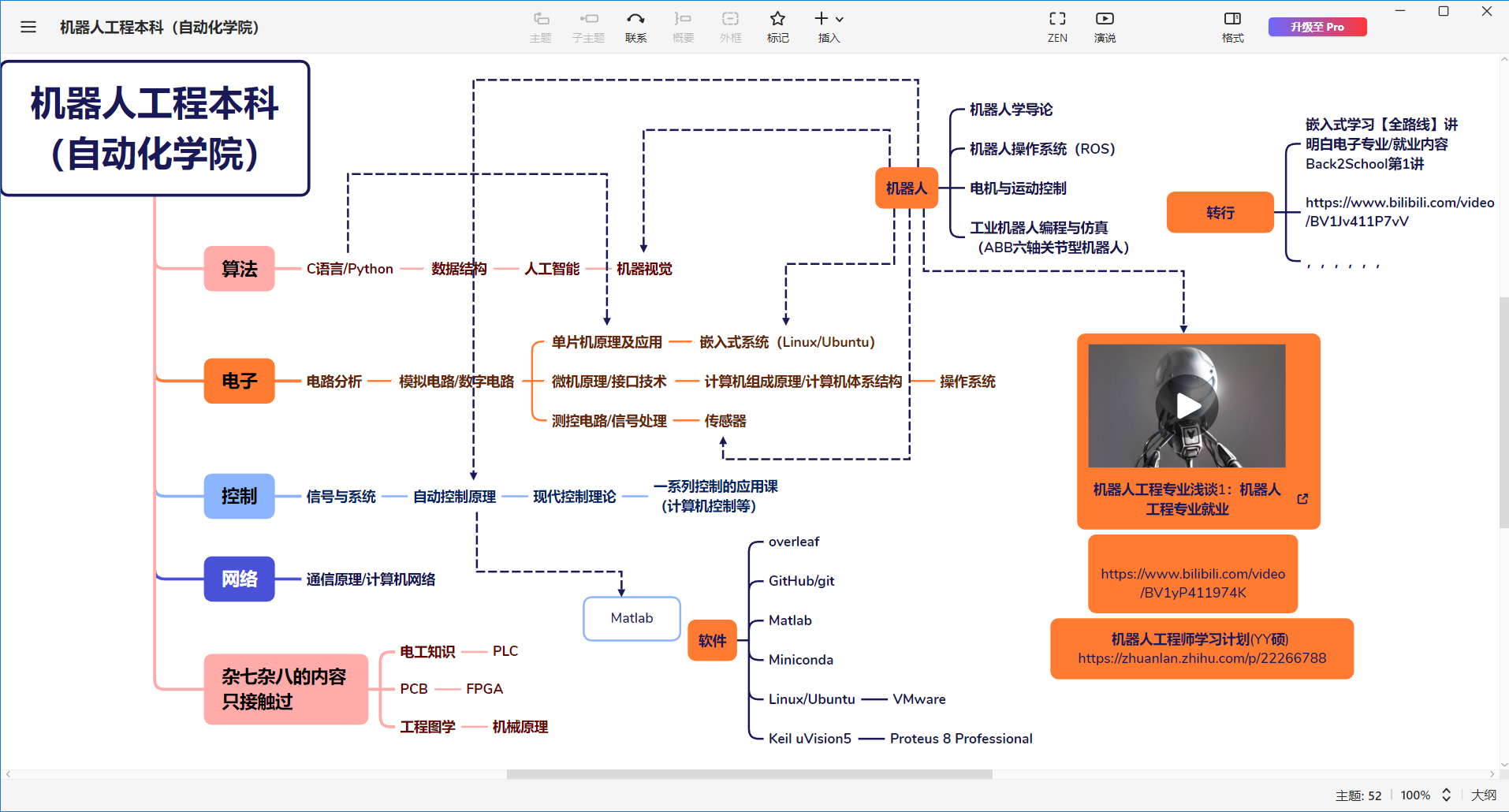The width and height of the screenshot is (1509, 812).
Task: Click the 主题: 52 topic count
Action: tap(1358, 795)
